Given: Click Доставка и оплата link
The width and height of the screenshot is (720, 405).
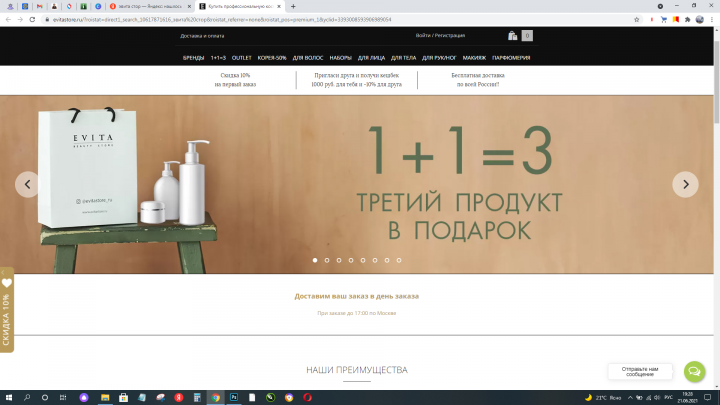Looking at the screenshot, I should point(202,36).
